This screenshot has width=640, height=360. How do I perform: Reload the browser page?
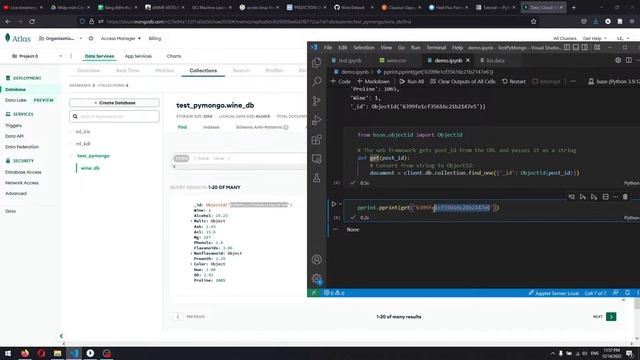pyautogui.click(x=32, y=22)
